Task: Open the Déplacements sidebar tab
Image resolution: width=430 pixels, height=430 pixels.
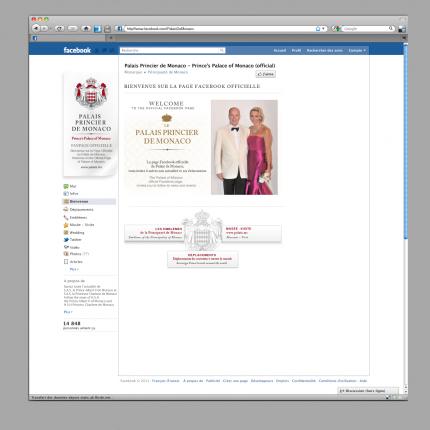Action: 81,210
